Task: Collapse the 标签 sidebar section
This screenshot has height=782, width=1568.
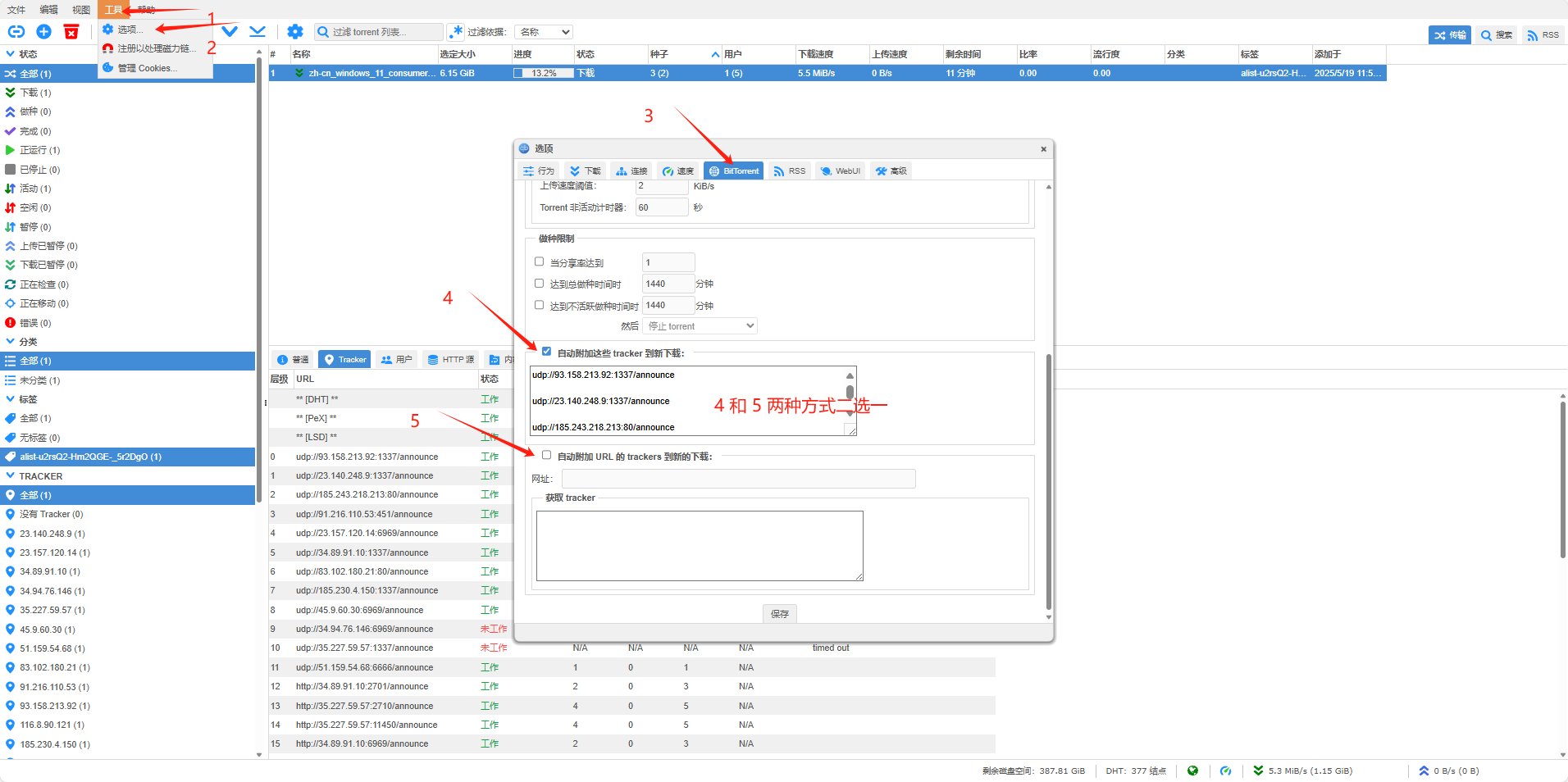Action: click(10, 399)
